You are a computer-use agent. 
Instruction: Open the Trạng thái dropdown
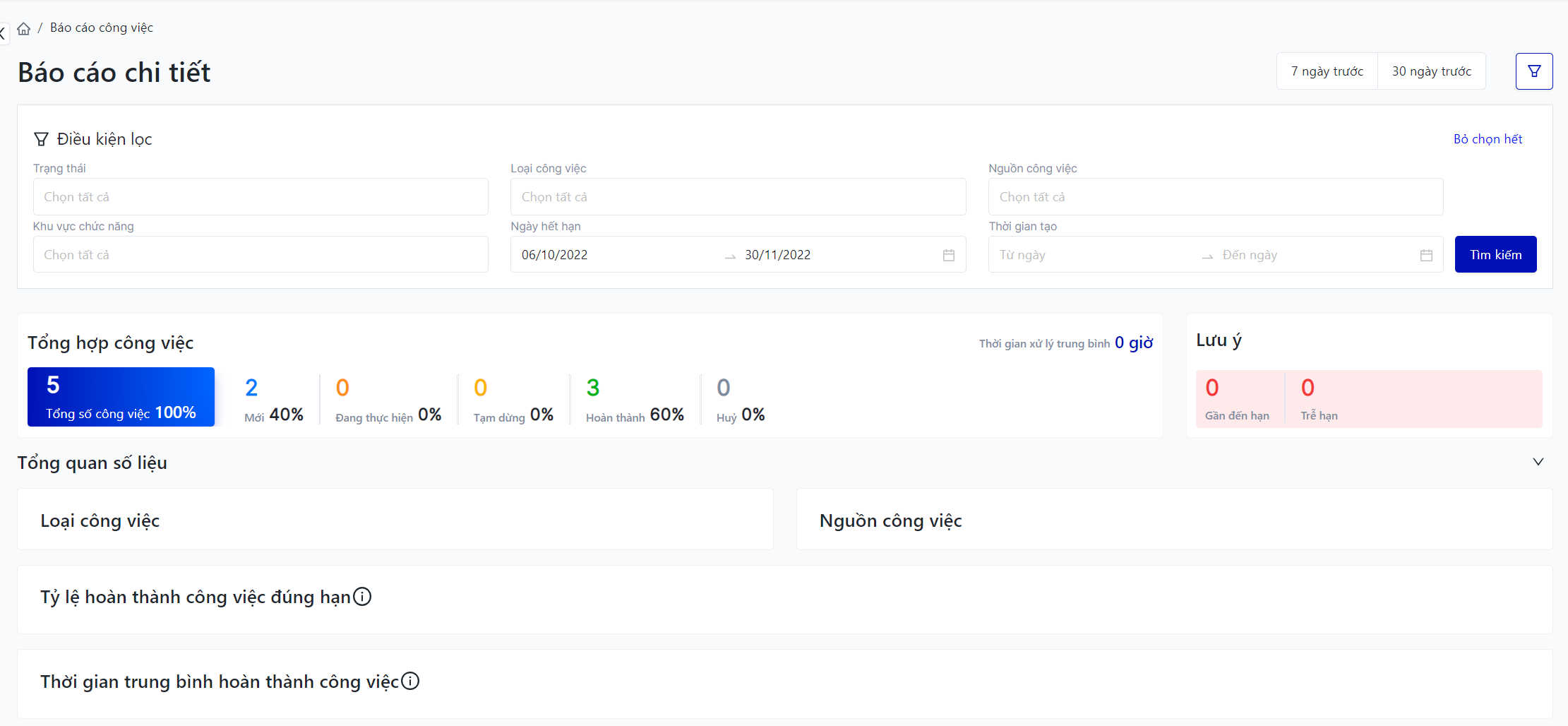coord(261,197)
